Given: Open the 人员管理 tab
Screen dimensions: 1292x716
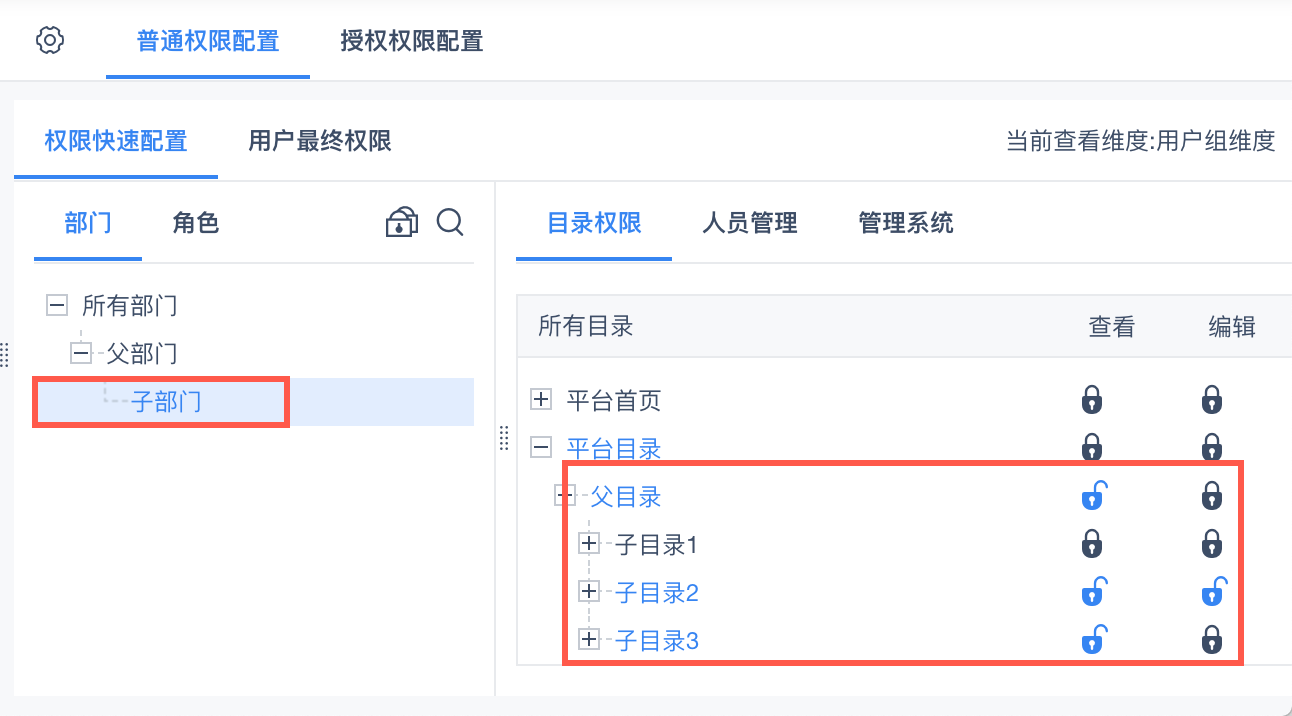Looking at the screenshot, I should 749,223.
